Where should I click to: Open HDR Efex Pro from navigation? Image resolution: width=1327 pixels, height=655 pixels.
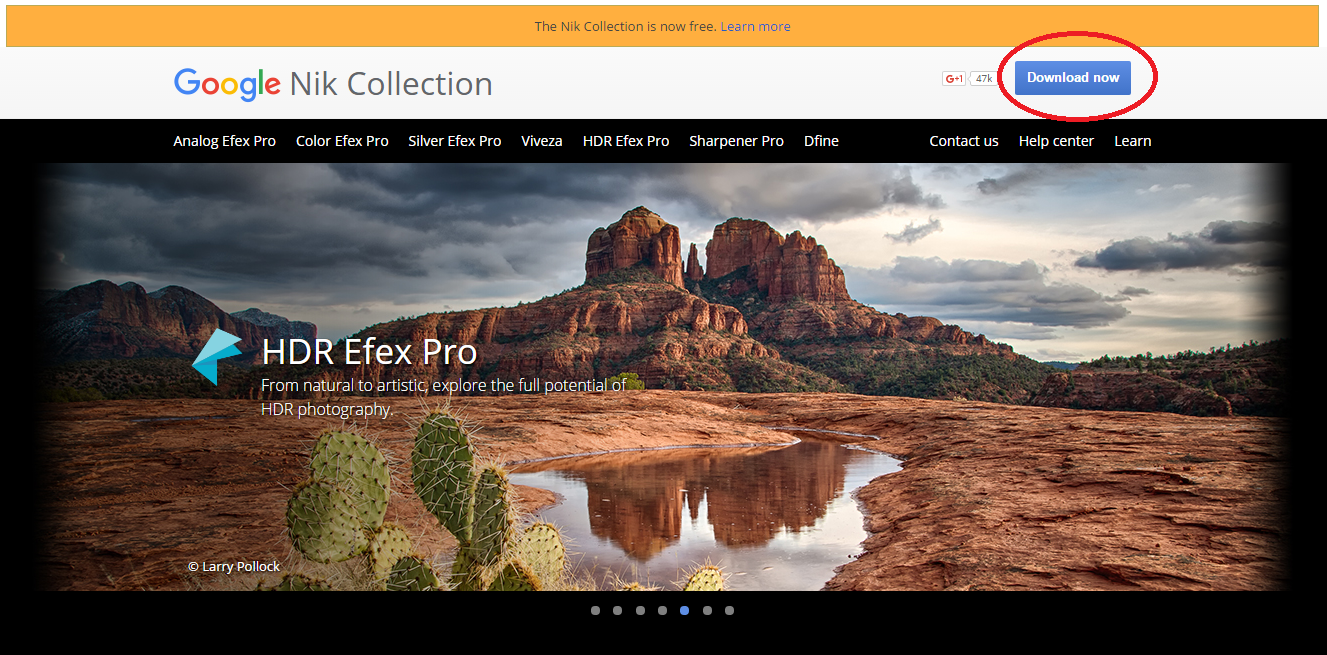tap(626, 141)
